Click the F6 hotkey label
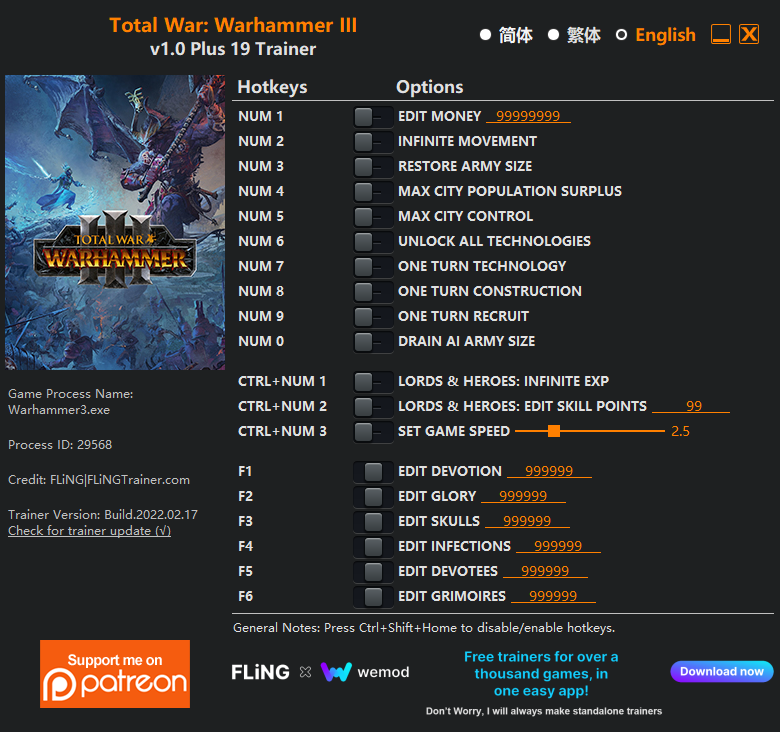 coord(245,596)
